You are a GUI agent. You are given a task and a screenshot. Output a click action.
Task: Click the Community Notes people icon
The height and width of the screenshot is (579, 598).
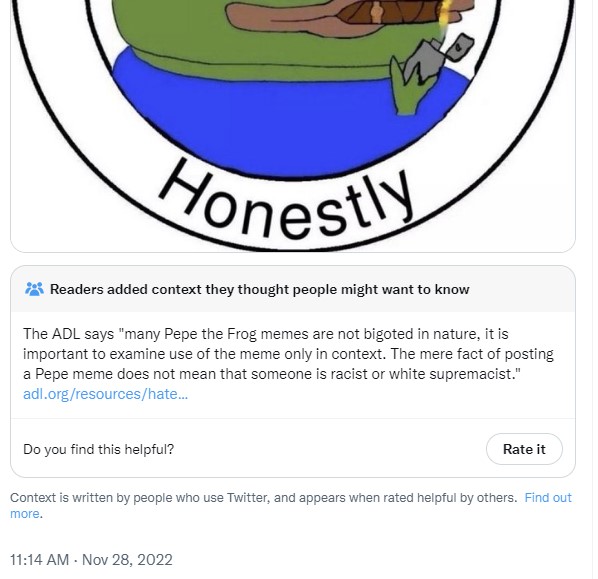pos(34,290)
